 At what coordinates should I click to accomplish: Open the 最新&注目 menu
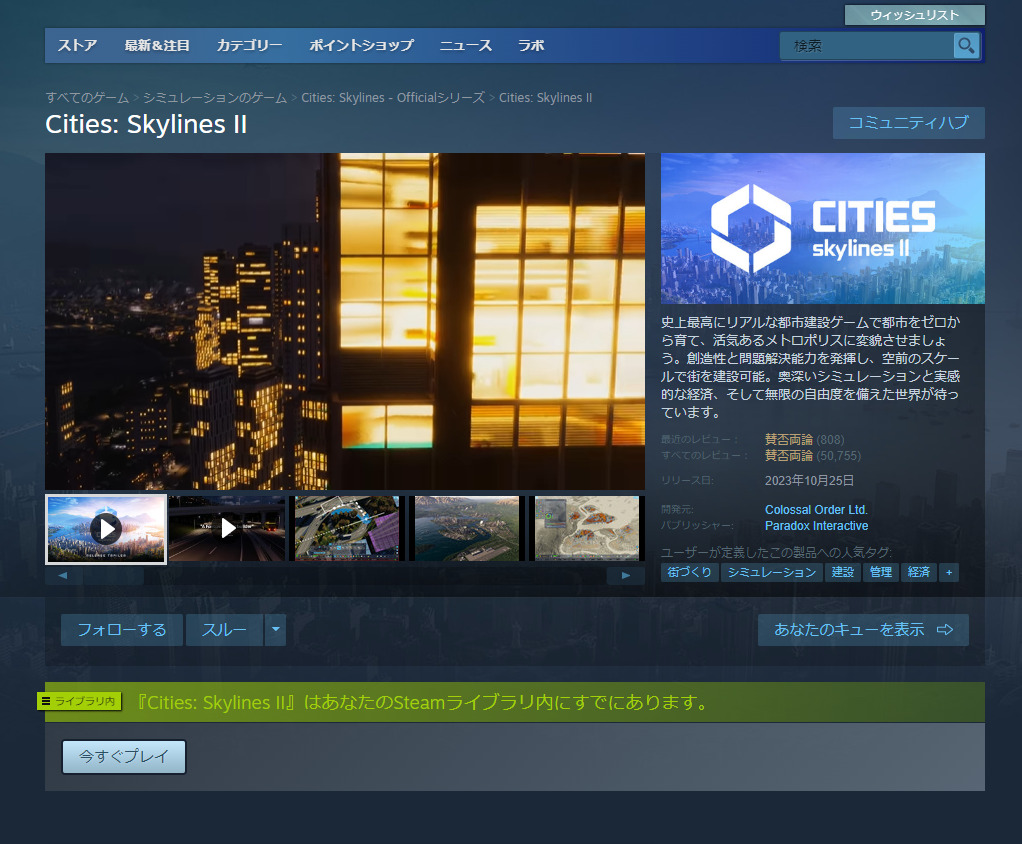point(157,46)
